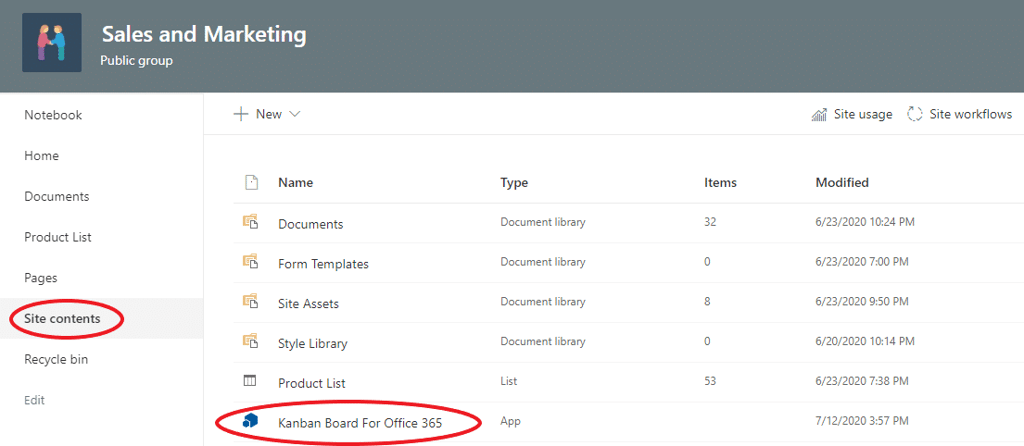Screen dimensions: 1024x446
Task: Click the file type column header icon
Action: pyautogui.click(x=251, y=183)
